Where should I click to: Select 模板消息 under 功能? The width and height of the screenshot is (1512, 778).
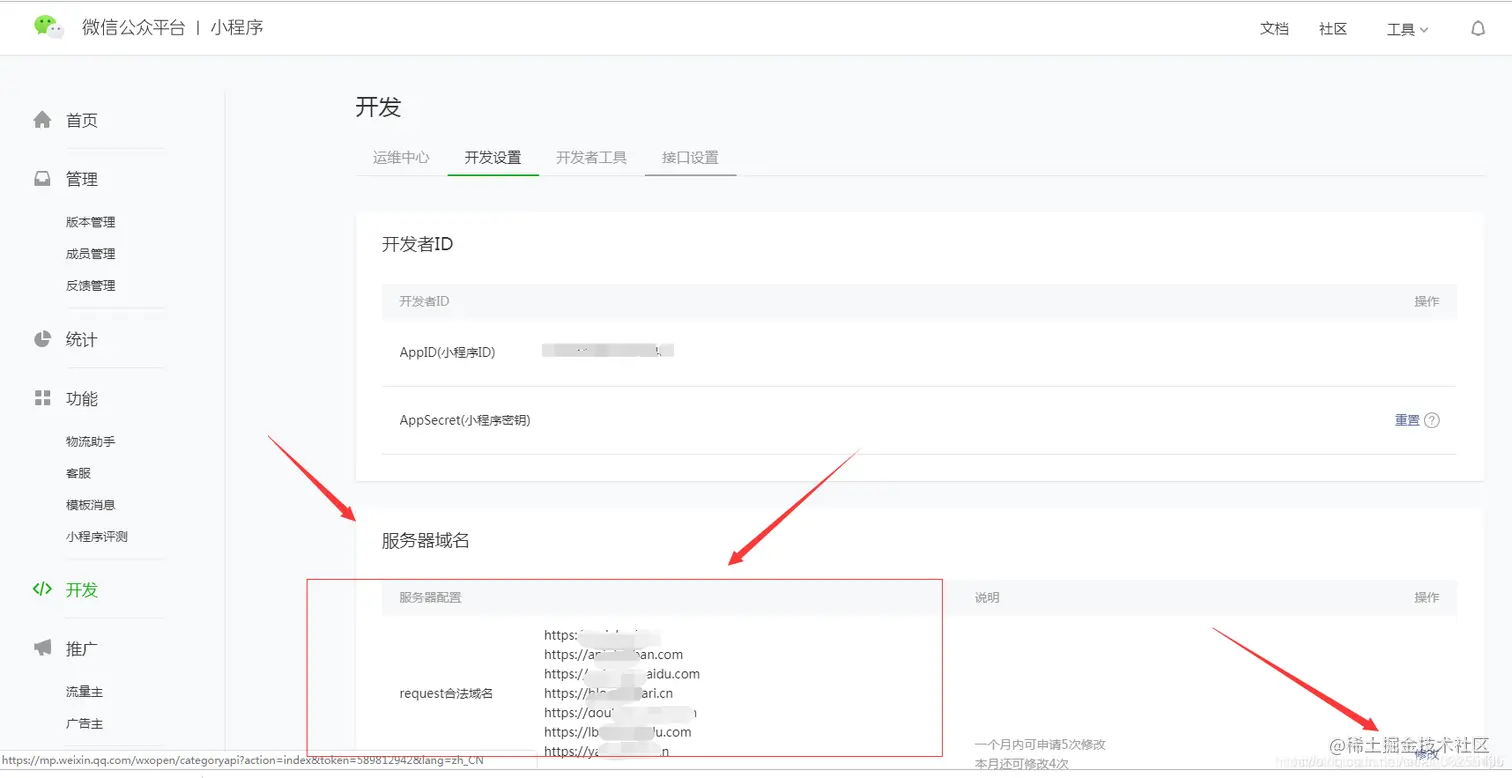click(x=91, y=504)
